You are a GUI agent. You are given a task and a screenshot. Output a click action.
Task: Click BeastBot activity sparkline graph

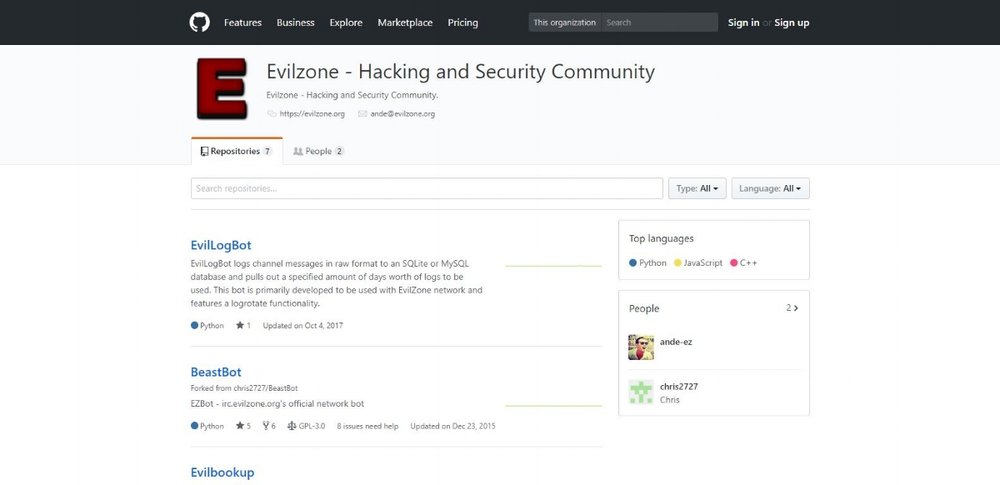(554, 405)
